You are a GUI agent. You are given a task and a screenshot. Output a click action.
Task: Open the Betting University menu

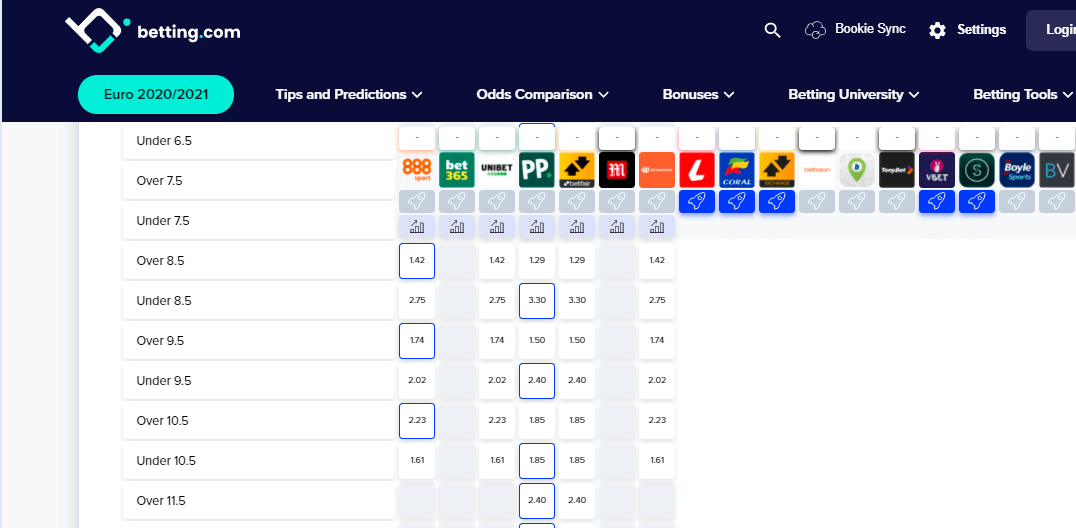854,95
